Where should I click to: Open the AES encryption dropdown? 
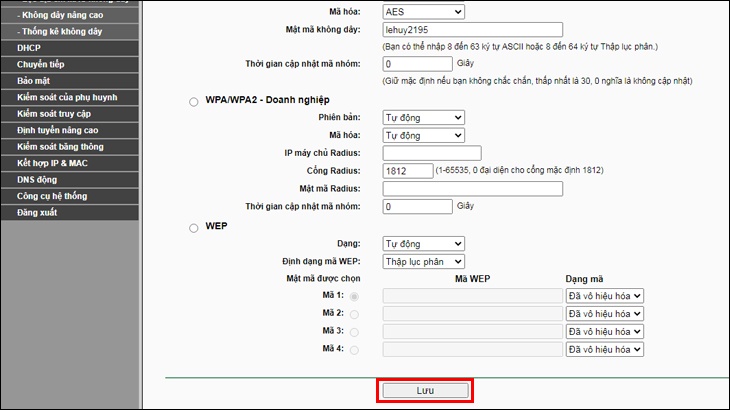tap(424, 11)
